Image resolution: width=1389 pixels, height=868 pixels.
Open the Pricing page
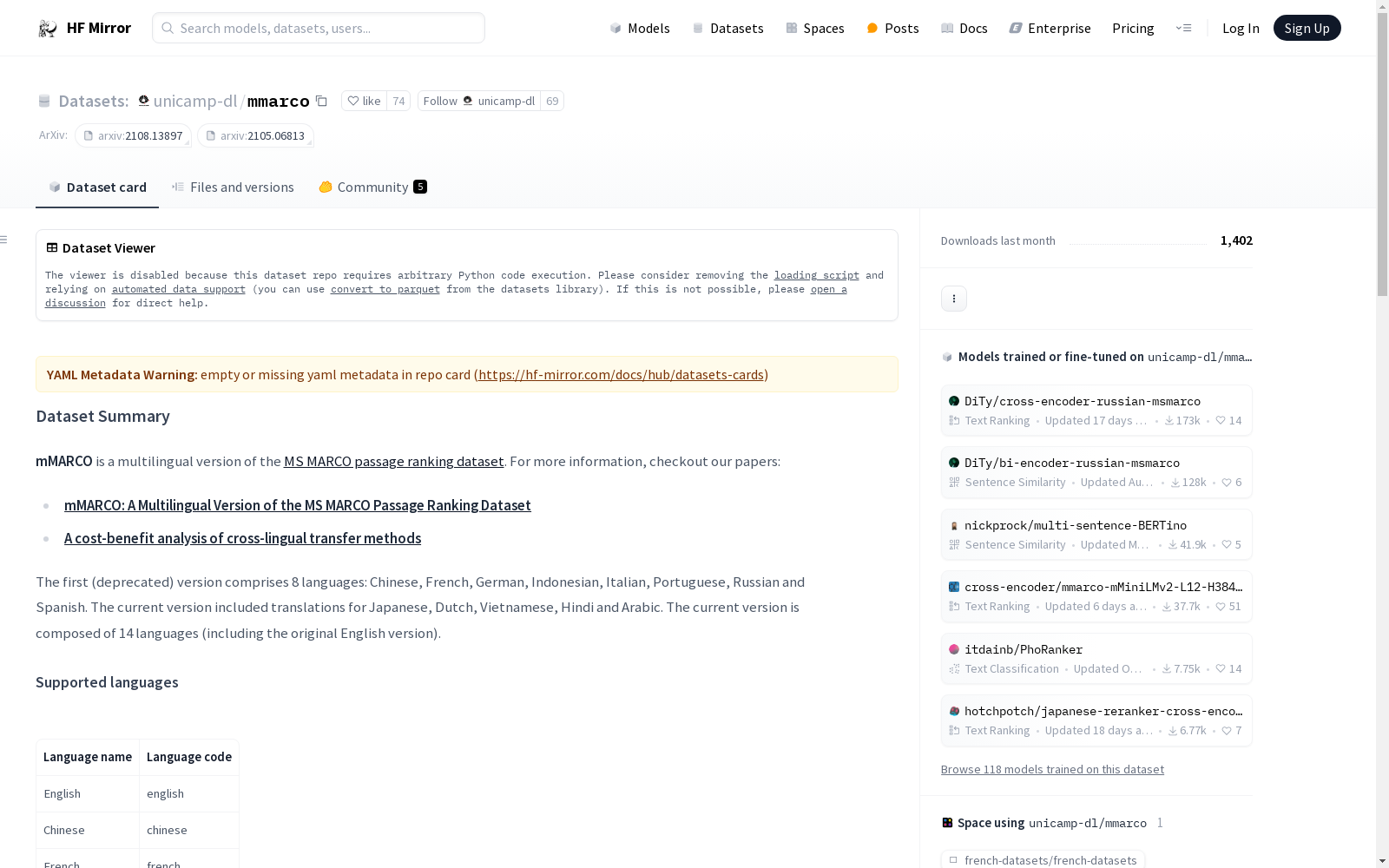(x=1133, y=28)
